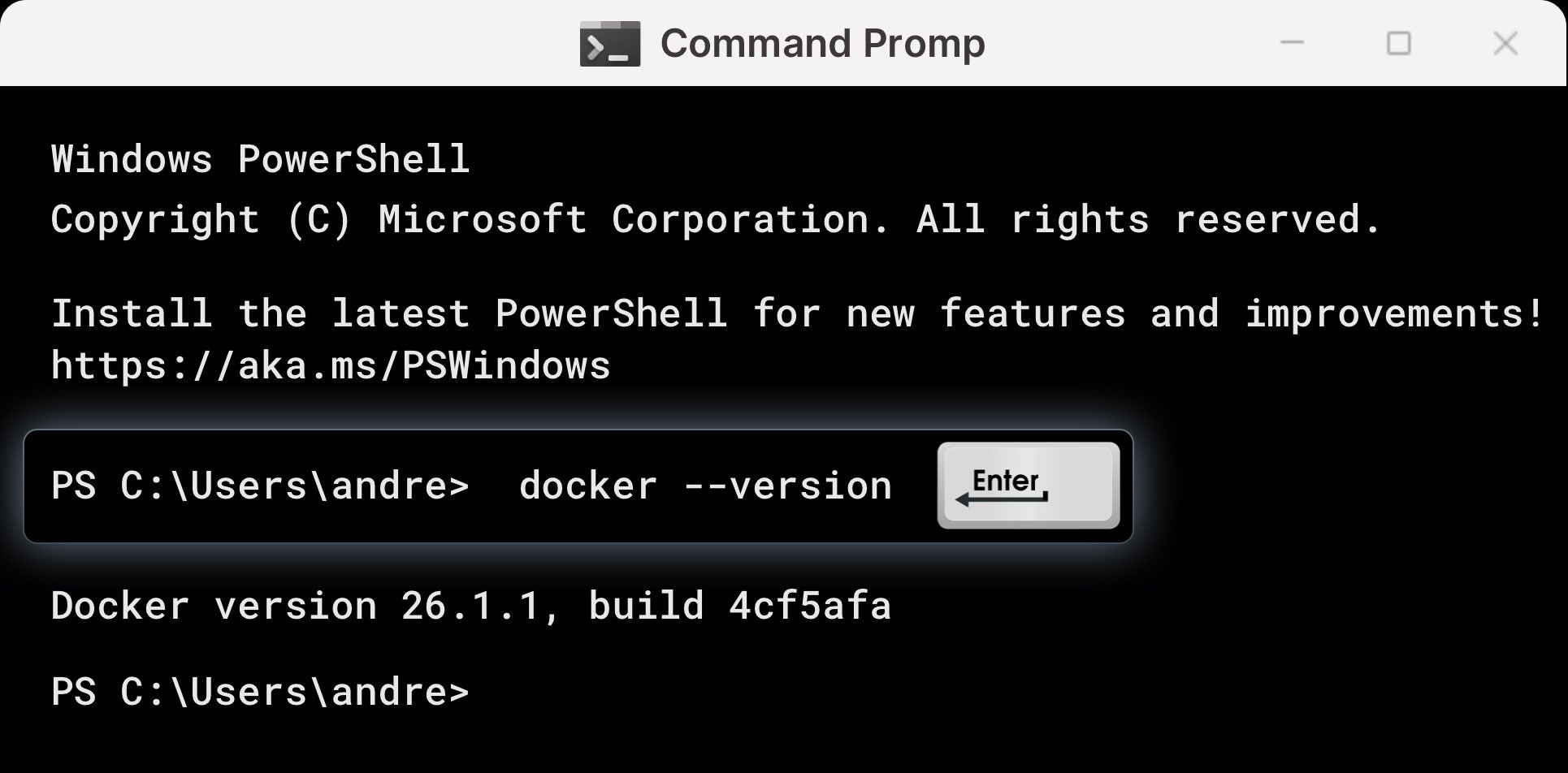The width and height of the screenshot is (1568, 773).
Task: Click the build hash 4cf5afa
Action: 810,606
